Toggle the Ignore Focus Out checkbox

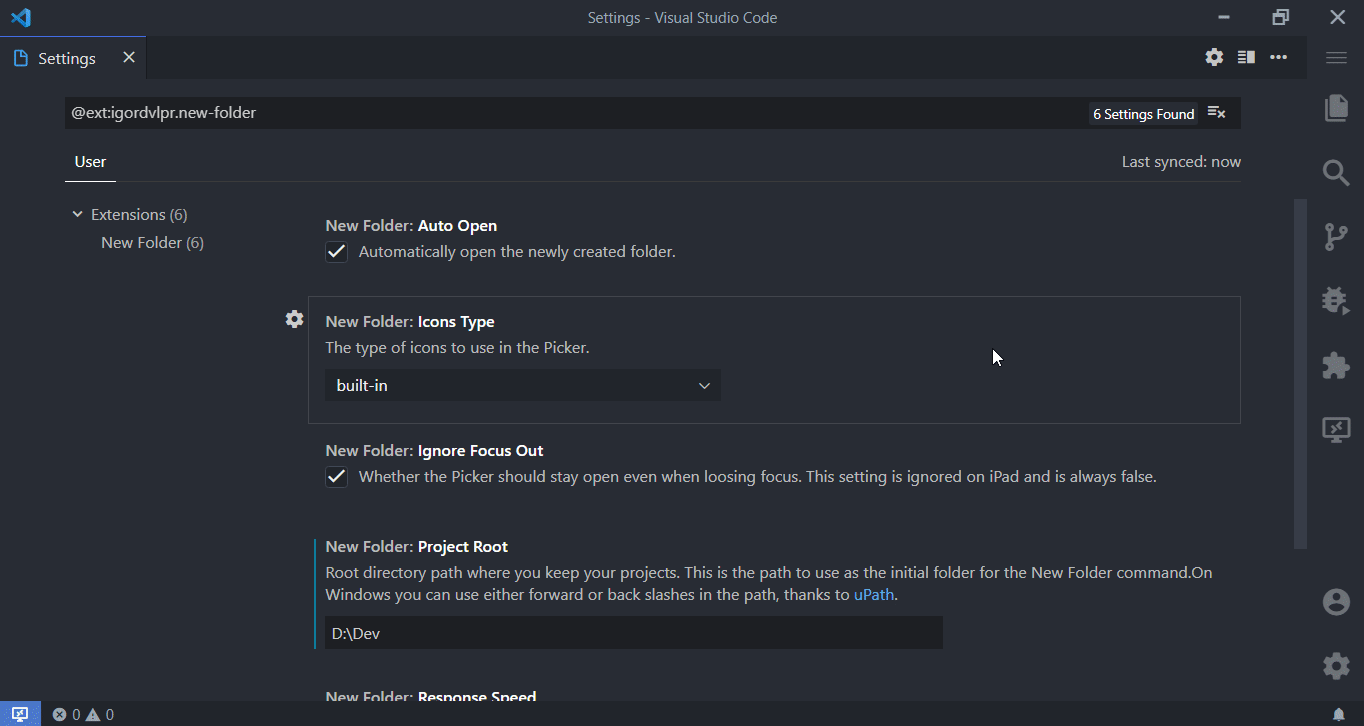[x=337, y=477]
